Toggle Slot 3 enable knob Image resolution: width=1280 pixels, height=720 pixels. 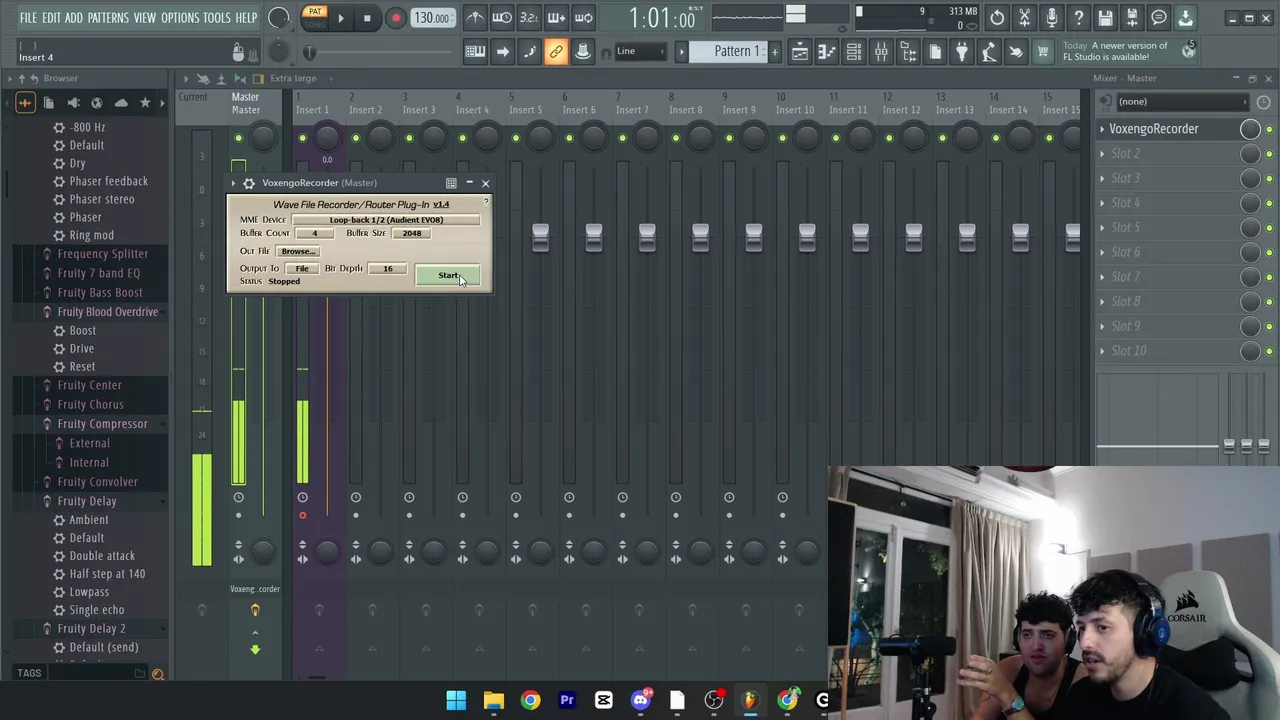point(1250,178)
